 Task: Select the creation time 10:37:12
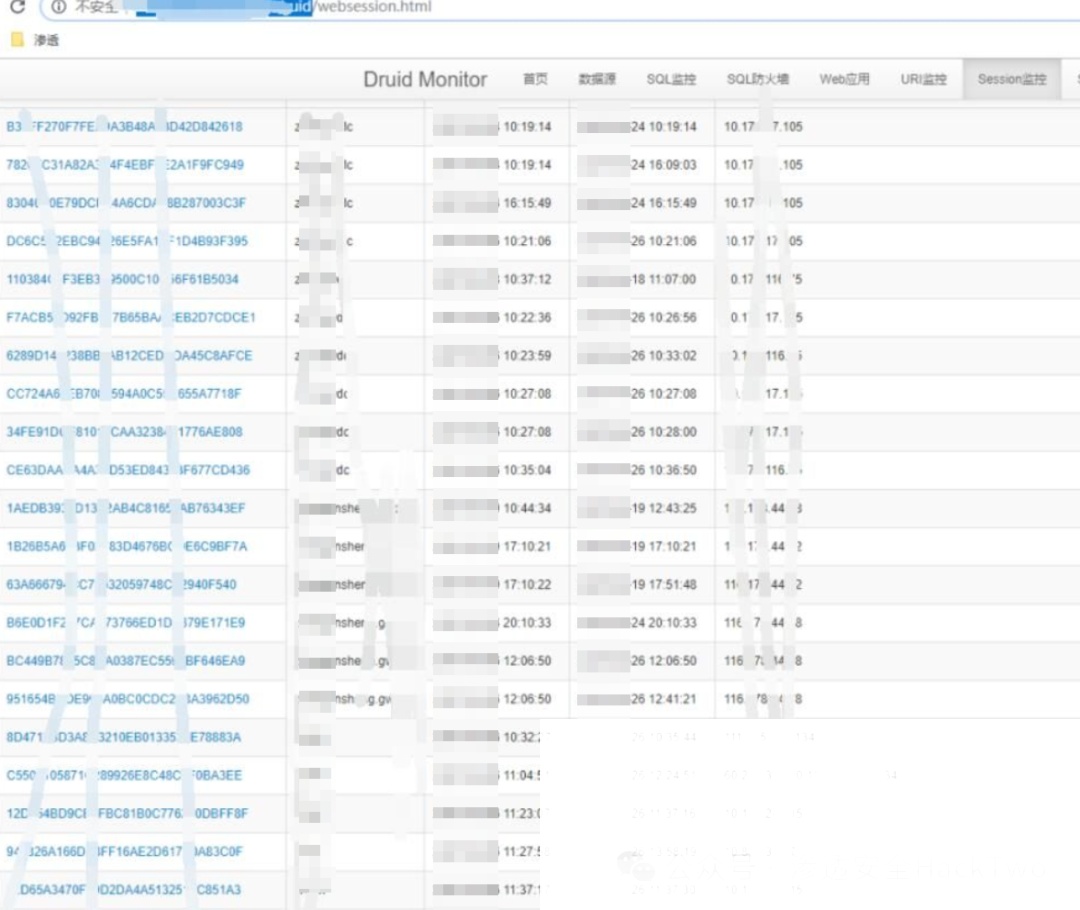[527, 279]
